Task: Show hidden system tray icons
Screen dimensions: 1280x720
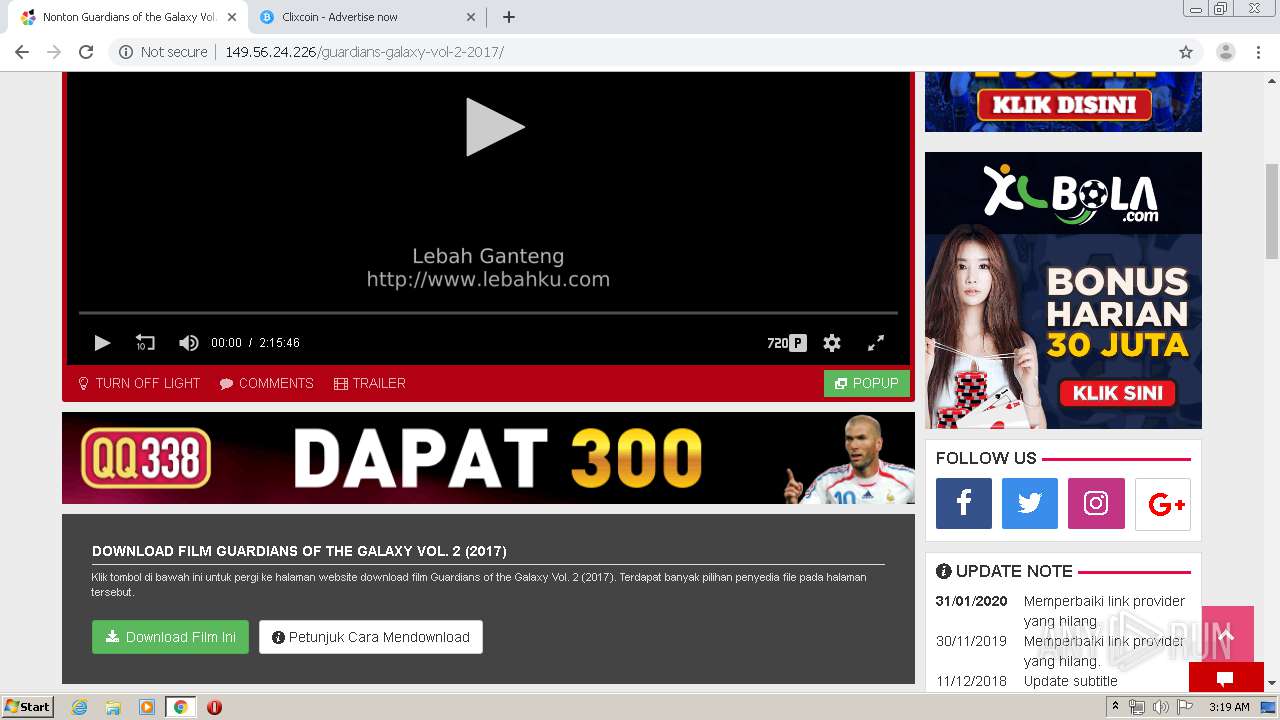Action: (1116, 707)
